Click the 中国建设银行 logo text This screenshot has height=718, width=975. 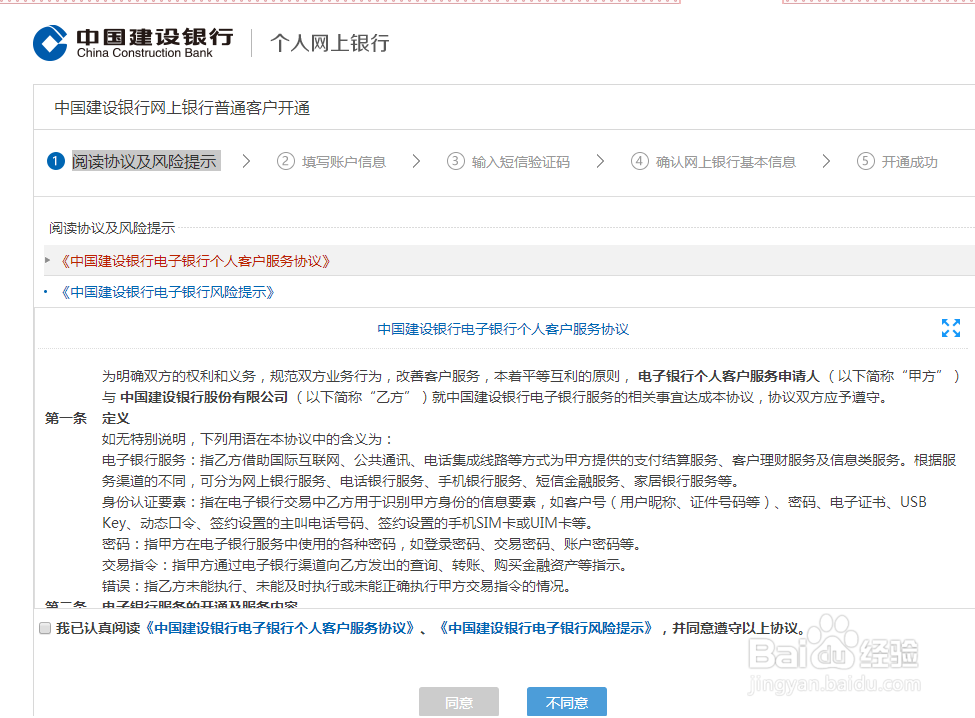155,37
